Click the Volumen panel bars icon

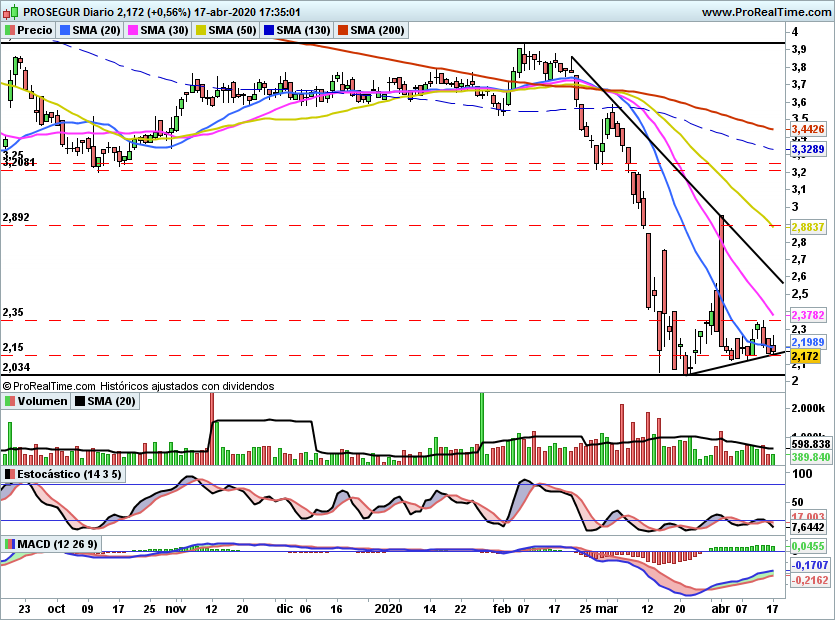pos(10,401)
